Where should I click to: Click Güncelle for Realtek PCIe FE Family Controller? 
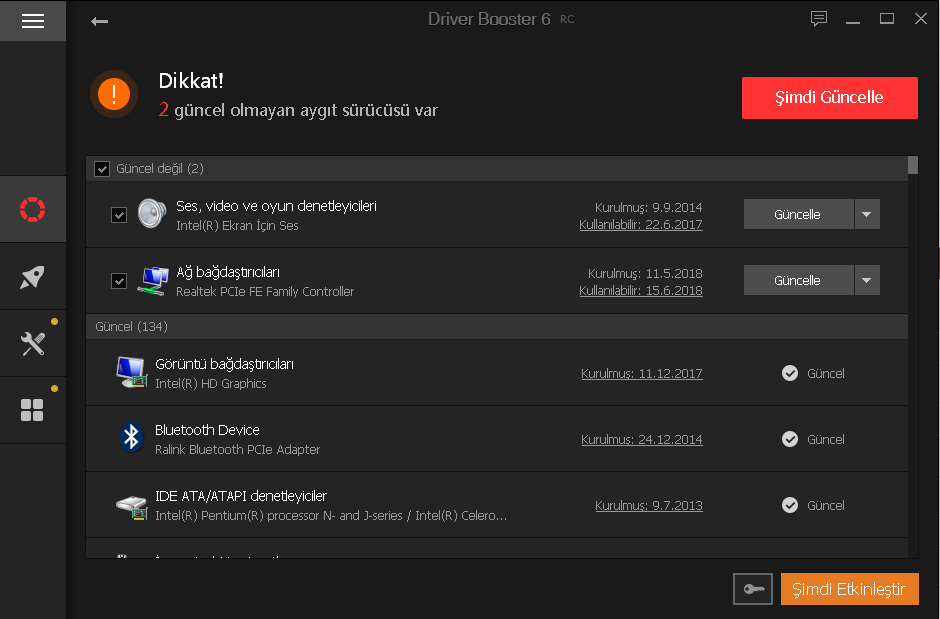pyautogui.click(x=799, y=280)
